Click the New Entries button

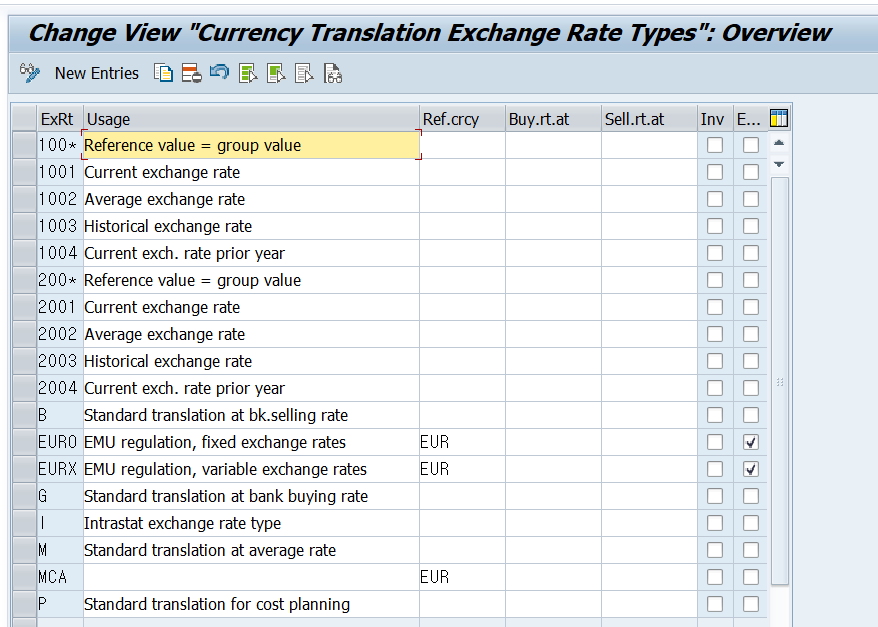(96, 73)
